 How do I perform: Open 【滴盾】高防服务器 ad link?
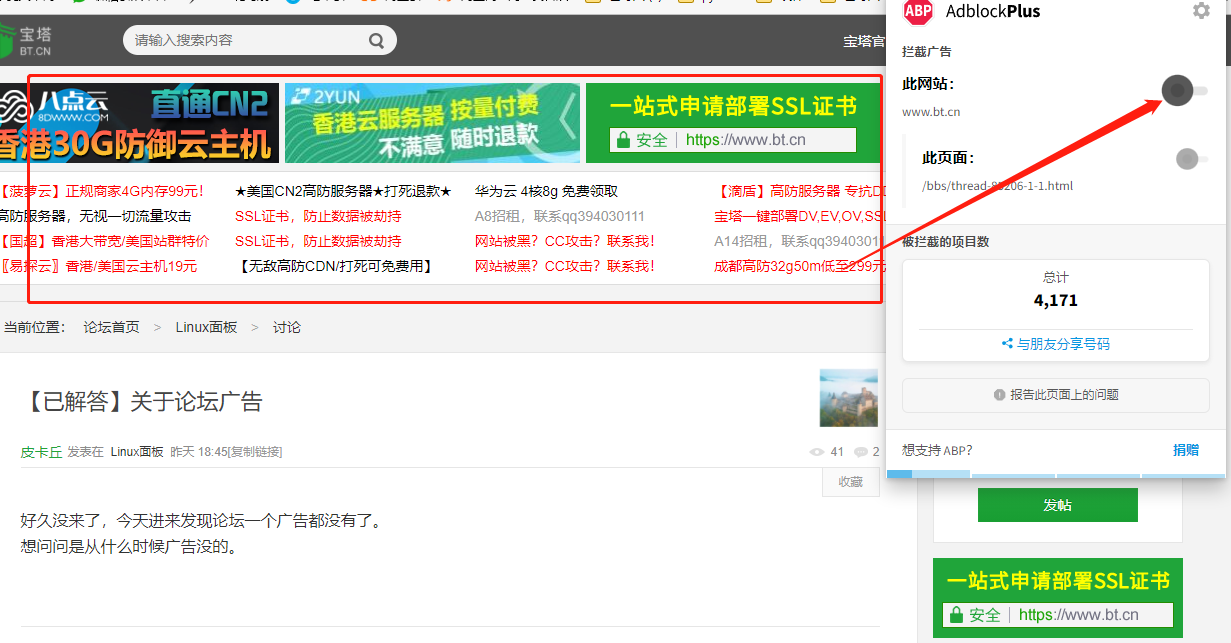[x=800, y=191]
